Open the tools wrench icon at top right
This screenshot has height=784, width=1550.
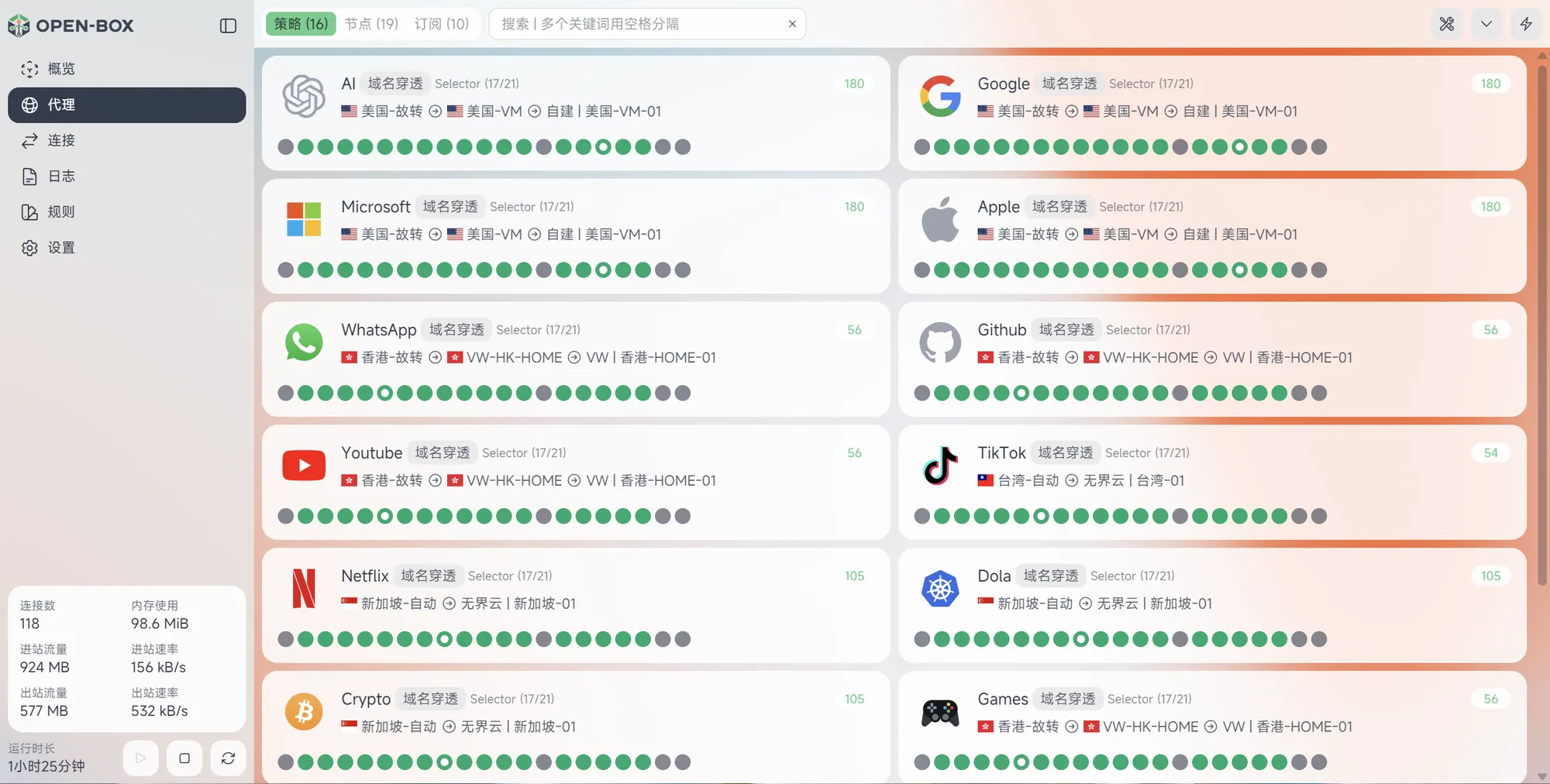pyautogui.click(x=1446, y=24)
